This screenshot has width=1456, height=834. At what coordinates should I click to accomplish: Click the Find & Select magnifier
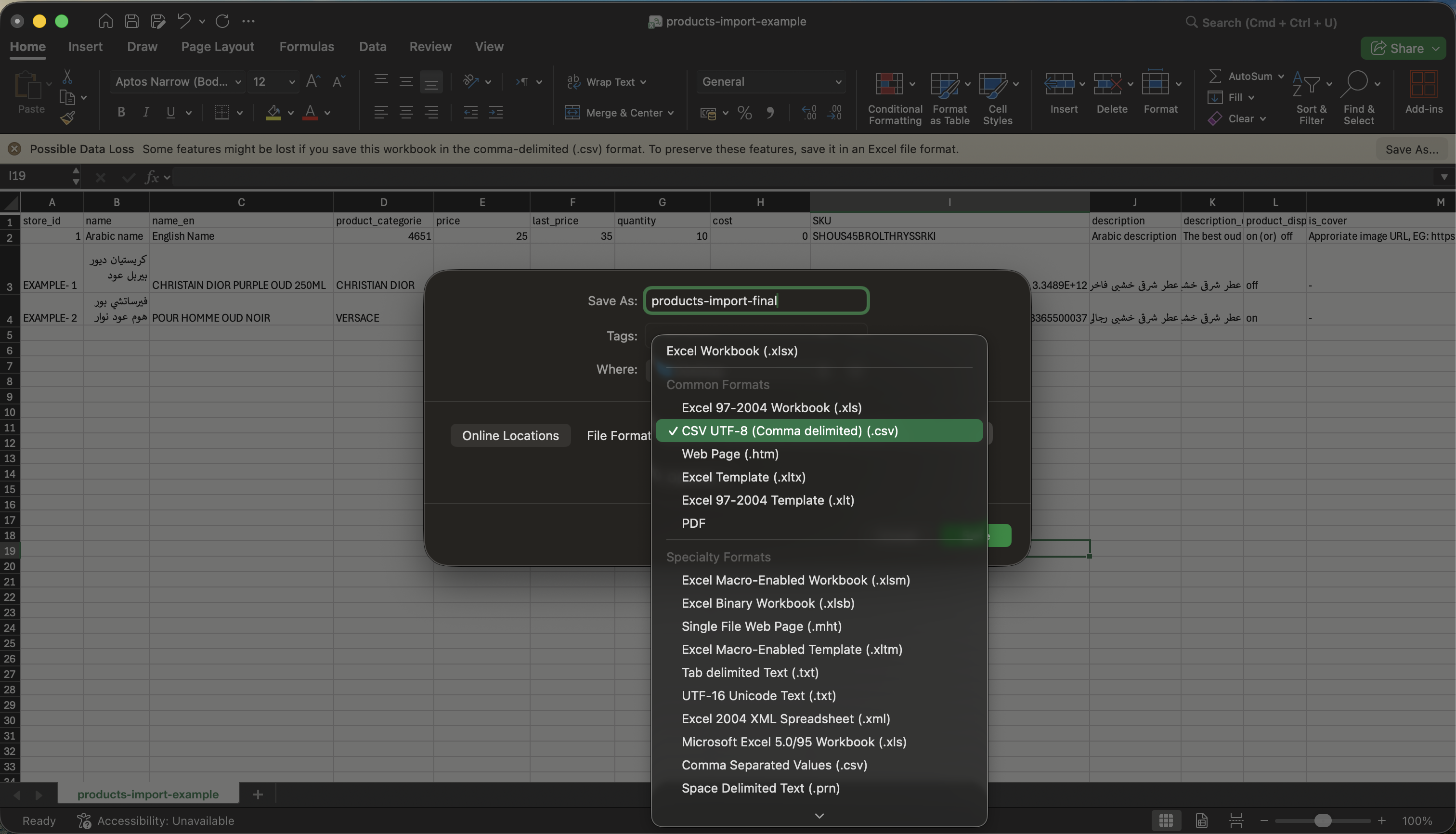click(x=1355, y=85)
